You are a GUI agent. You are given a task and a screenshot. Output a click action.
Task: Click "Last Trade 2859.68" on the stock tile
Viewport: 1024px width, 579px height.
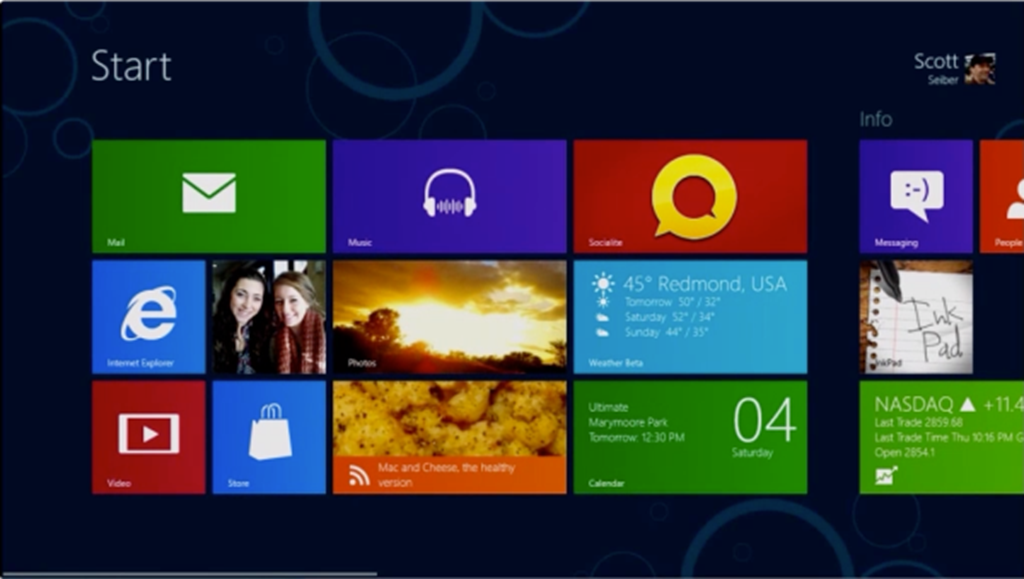pos(919,422)
